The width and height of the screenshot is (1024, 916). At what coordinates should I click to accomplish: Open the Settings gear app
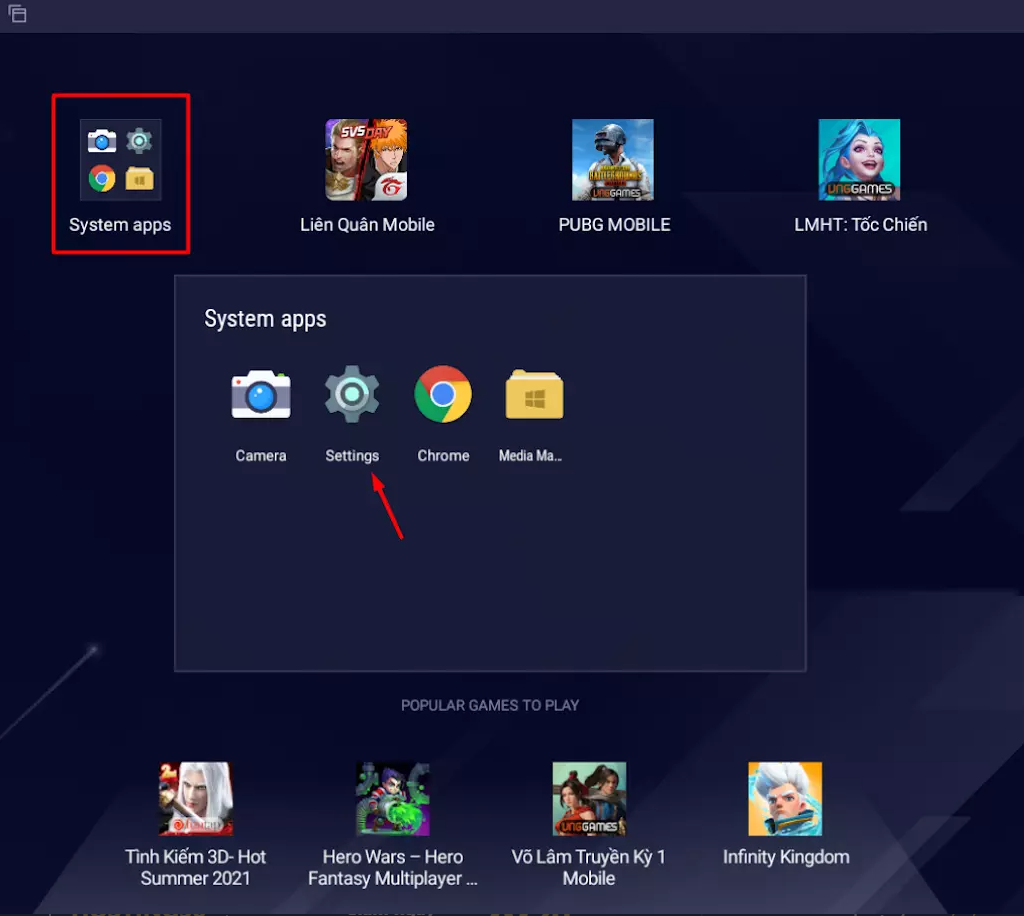[x=352, y=394]
